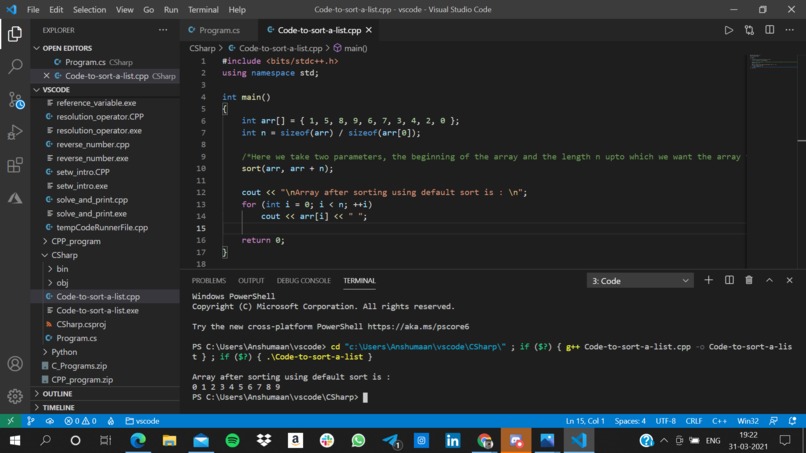Click the editor minimap
The image size is (806, 453).
coord(773,159)
